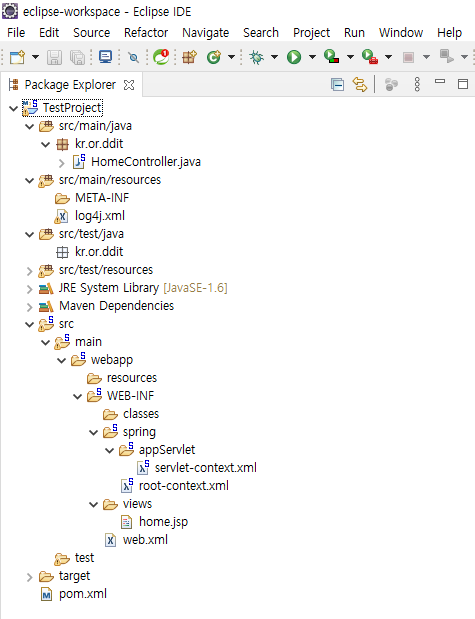Collapse the appServlet folder

(110, 450)
